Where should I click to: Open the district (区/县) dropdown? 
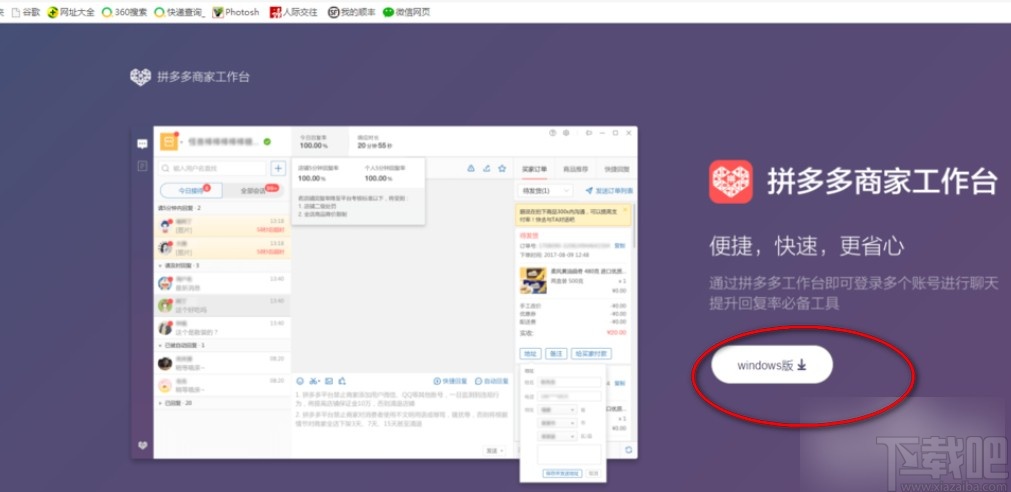tap(558, 437)
